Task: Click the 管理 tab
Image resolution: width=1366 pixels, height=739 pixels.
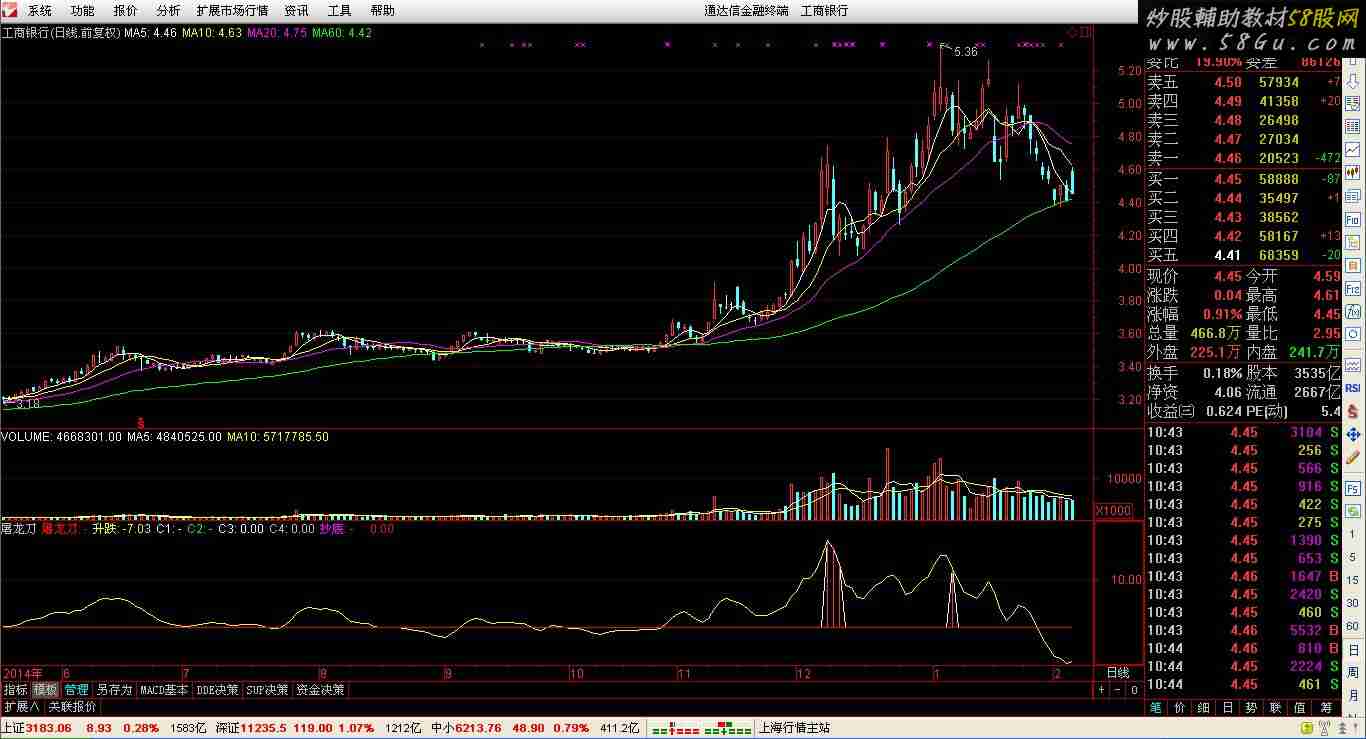Action: pos(77,689)
